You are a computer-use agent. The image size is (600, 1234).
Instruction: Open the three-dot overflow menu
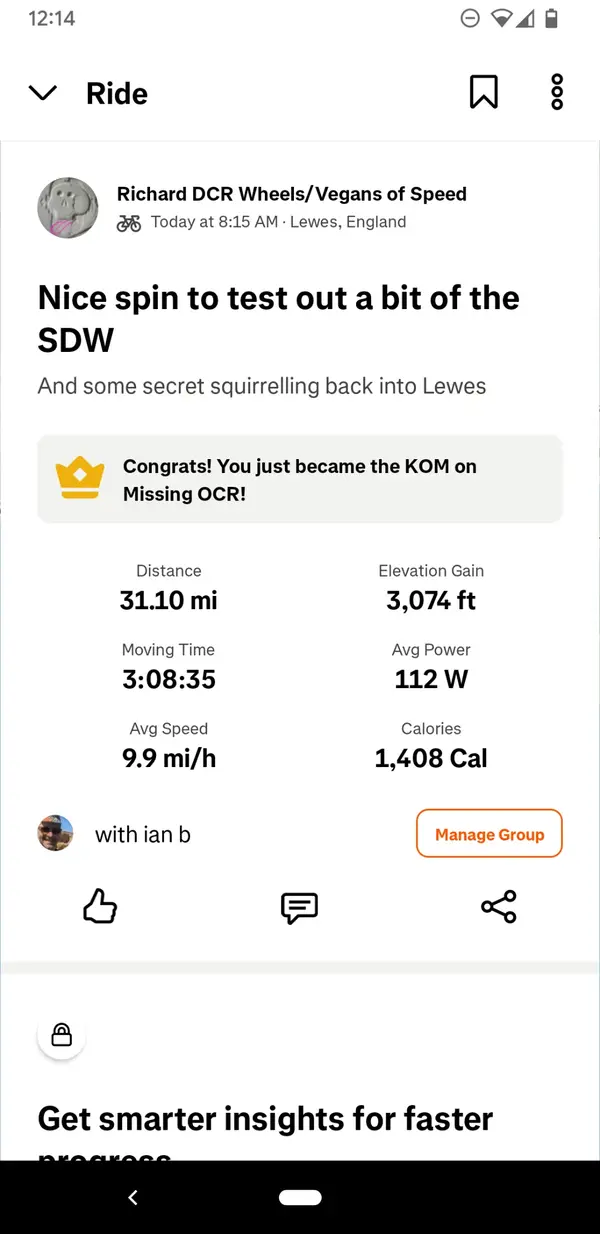557,92
